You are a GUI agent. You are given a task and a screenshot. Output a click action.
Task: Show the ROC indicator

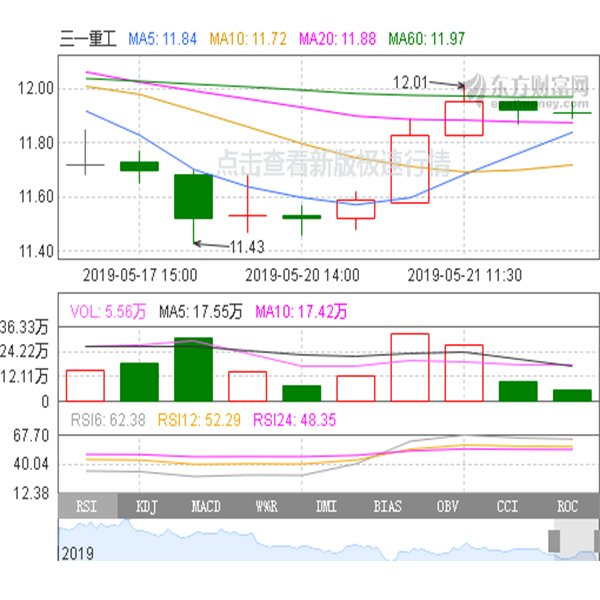click(x=567, y=506)
